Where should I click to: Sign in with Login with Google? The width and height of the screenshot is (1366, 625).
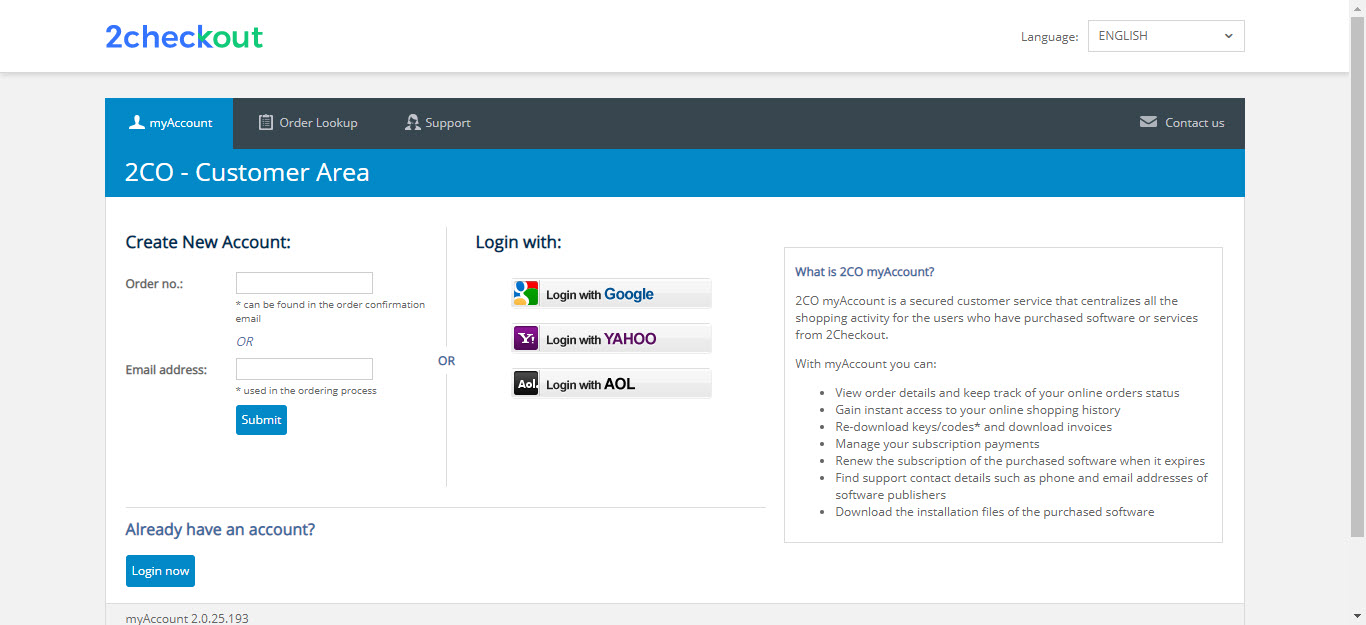(611, 294)
